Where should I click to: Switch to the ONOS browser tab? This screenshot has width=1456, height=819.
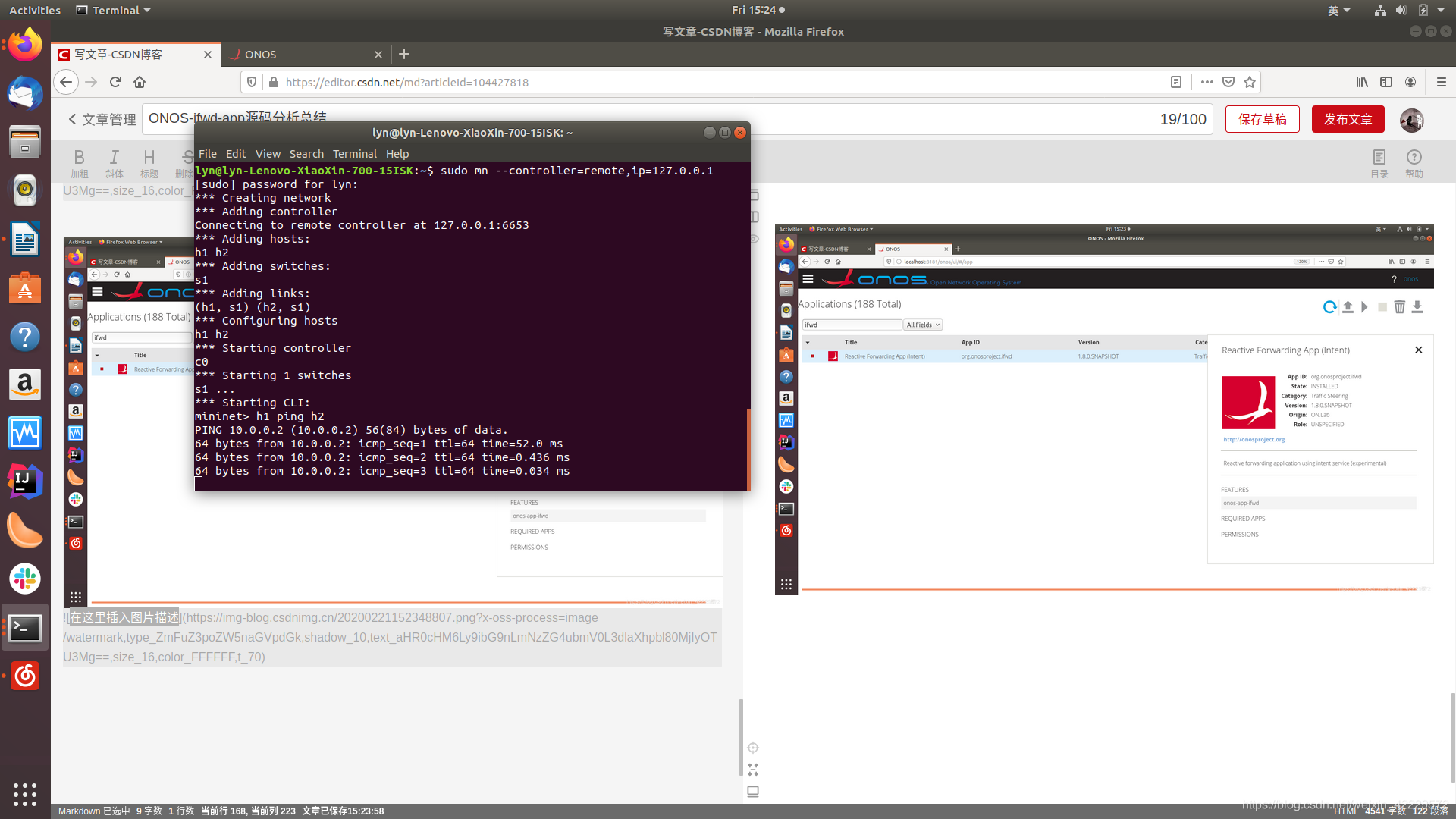[x=306, y=55]
